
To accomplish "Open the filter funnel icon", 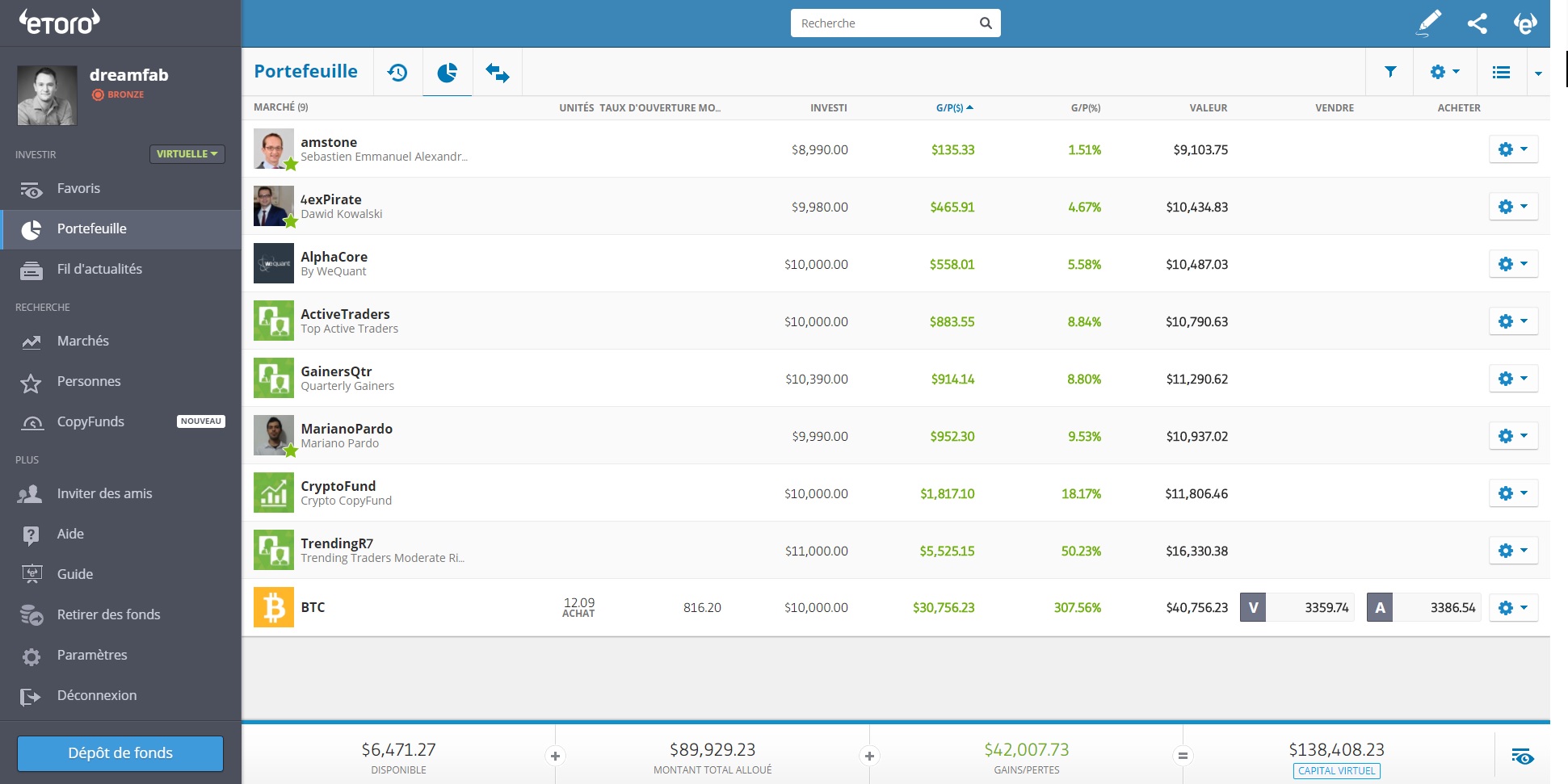I will [x=1390, y=72].
